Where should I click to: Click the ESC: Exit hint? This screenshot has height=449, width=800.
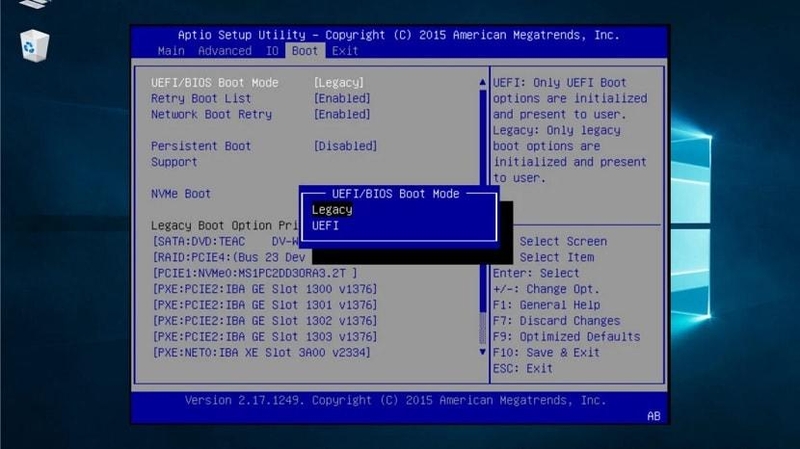pyautogui.click(x=522, y=368)
